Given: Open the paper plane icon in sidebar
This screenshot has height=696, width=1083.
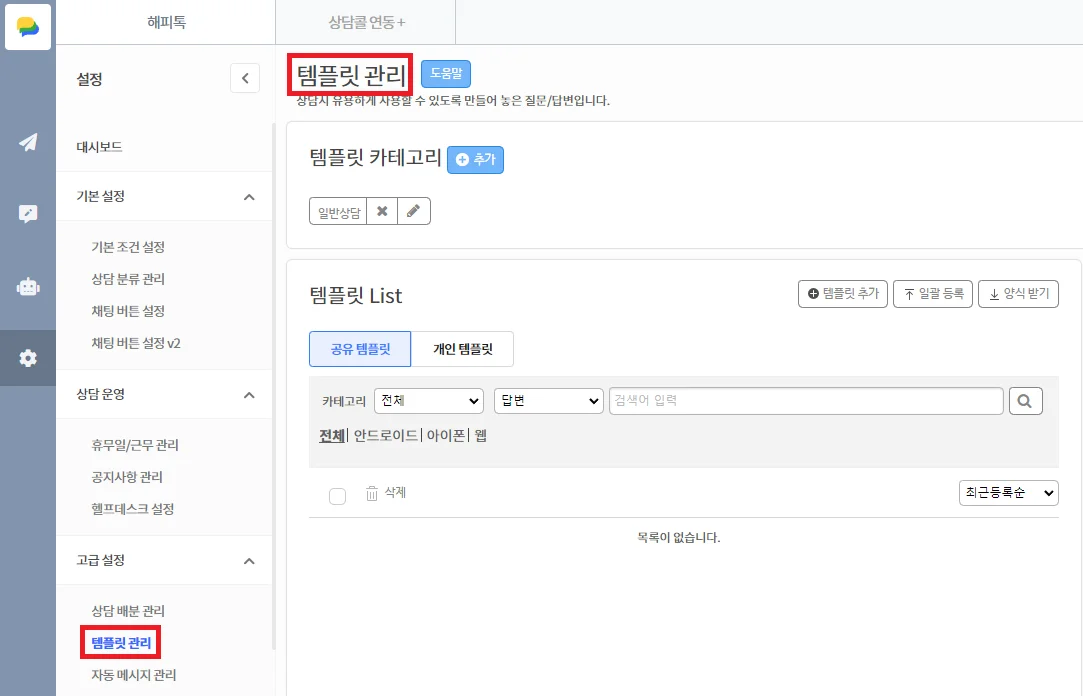Looking at the screenshot, I should pos(28,142).
